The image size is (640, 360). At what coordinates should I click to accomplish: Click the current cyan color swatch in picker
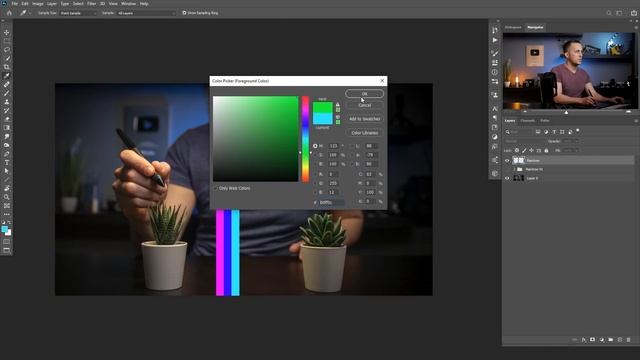coord(323,119)
